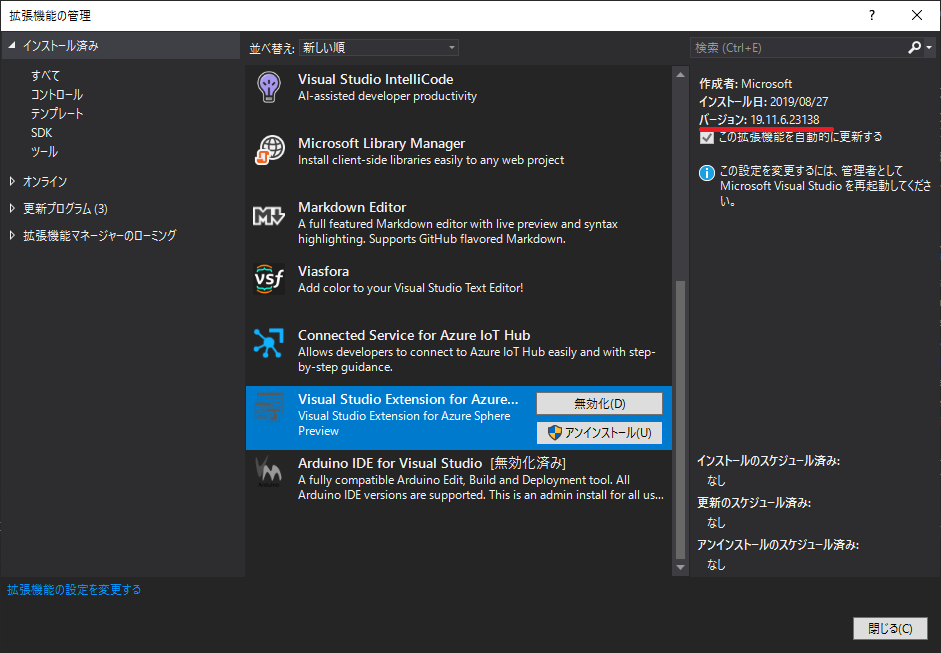
Task: Collapse the インストール済み category
Action: [x=12, y=46]
